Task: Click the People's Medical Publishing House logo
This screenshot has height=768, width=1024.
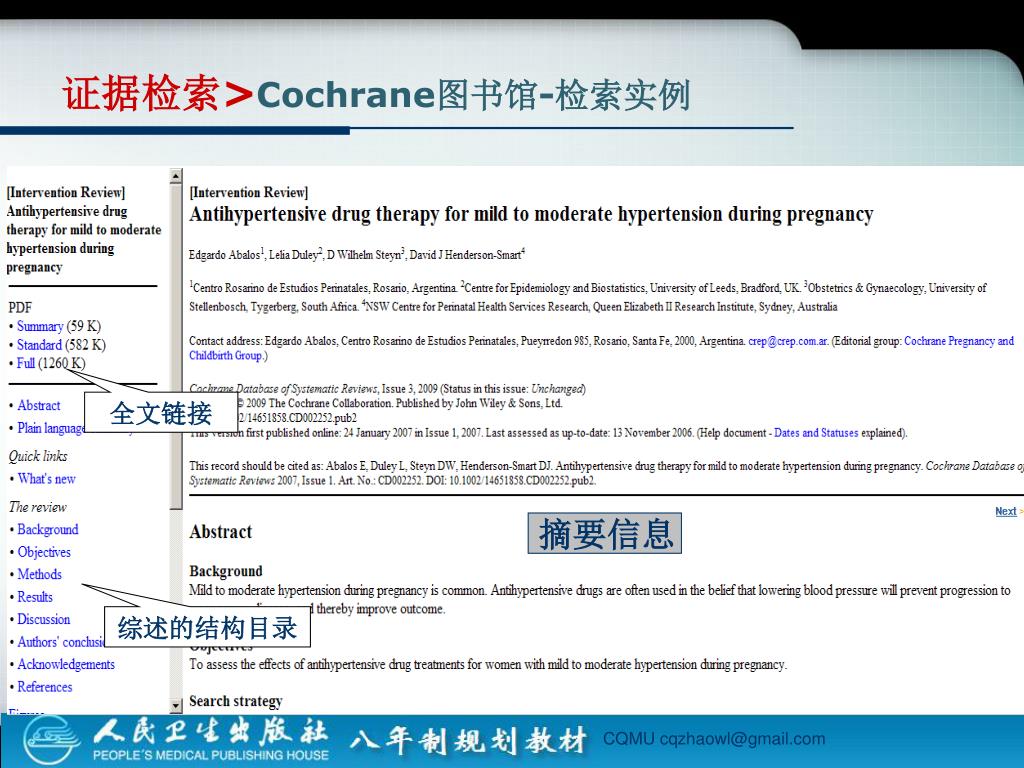Action: pyautogui.click(x=176, y=740)
